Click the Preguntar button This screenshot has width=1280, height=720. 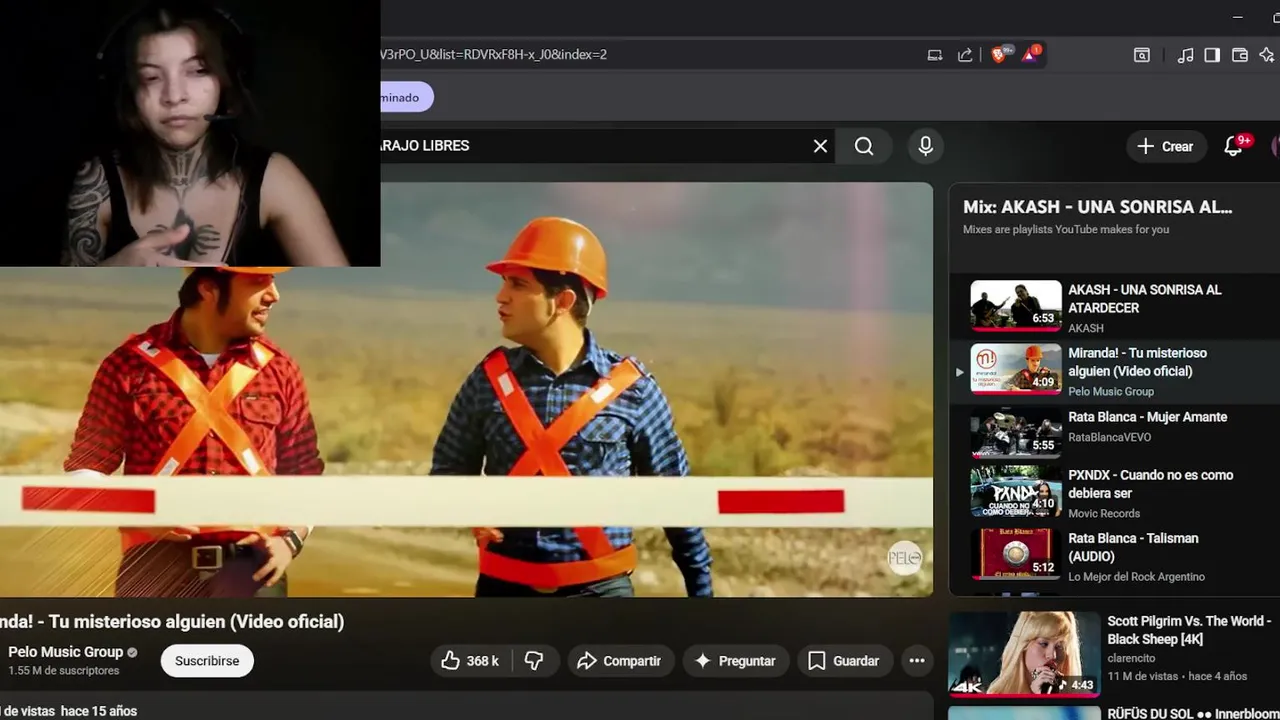pos(735,661)
